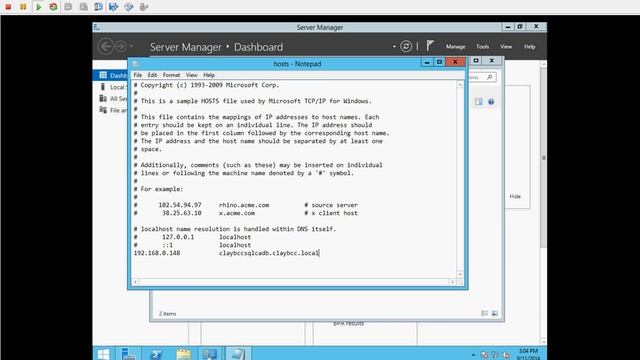Click Server Manager vertical scrollbar thumb
Image resolution: width=640 pixels, height=360 pixels.
tap(543, 158)
